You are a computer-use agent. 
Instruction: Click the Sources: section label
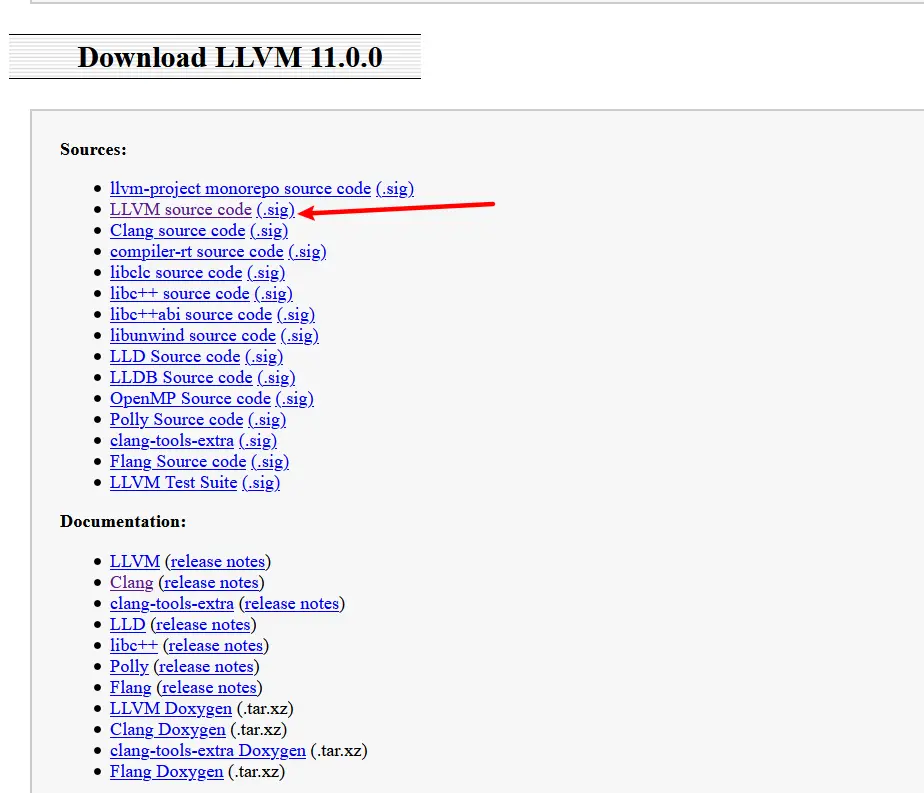[93, 150]
